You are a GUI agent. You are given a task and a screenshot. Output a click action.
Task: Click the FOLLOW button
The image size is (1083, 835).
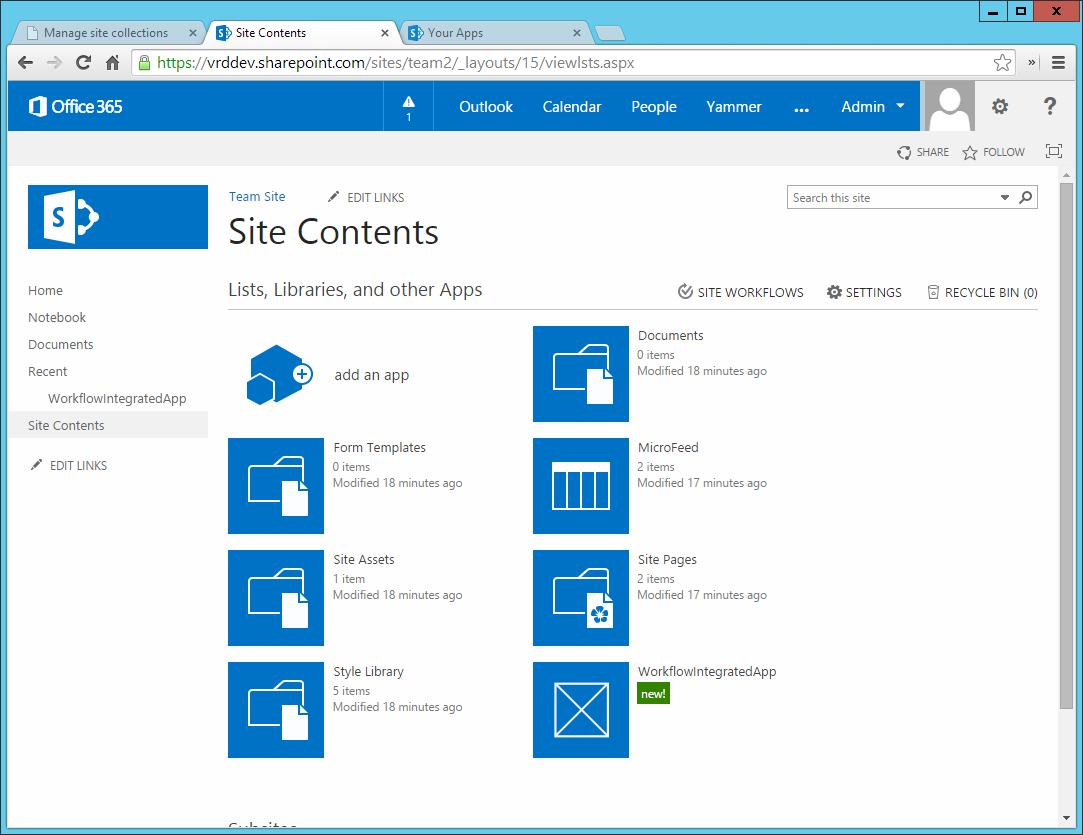tap(993, 152)
